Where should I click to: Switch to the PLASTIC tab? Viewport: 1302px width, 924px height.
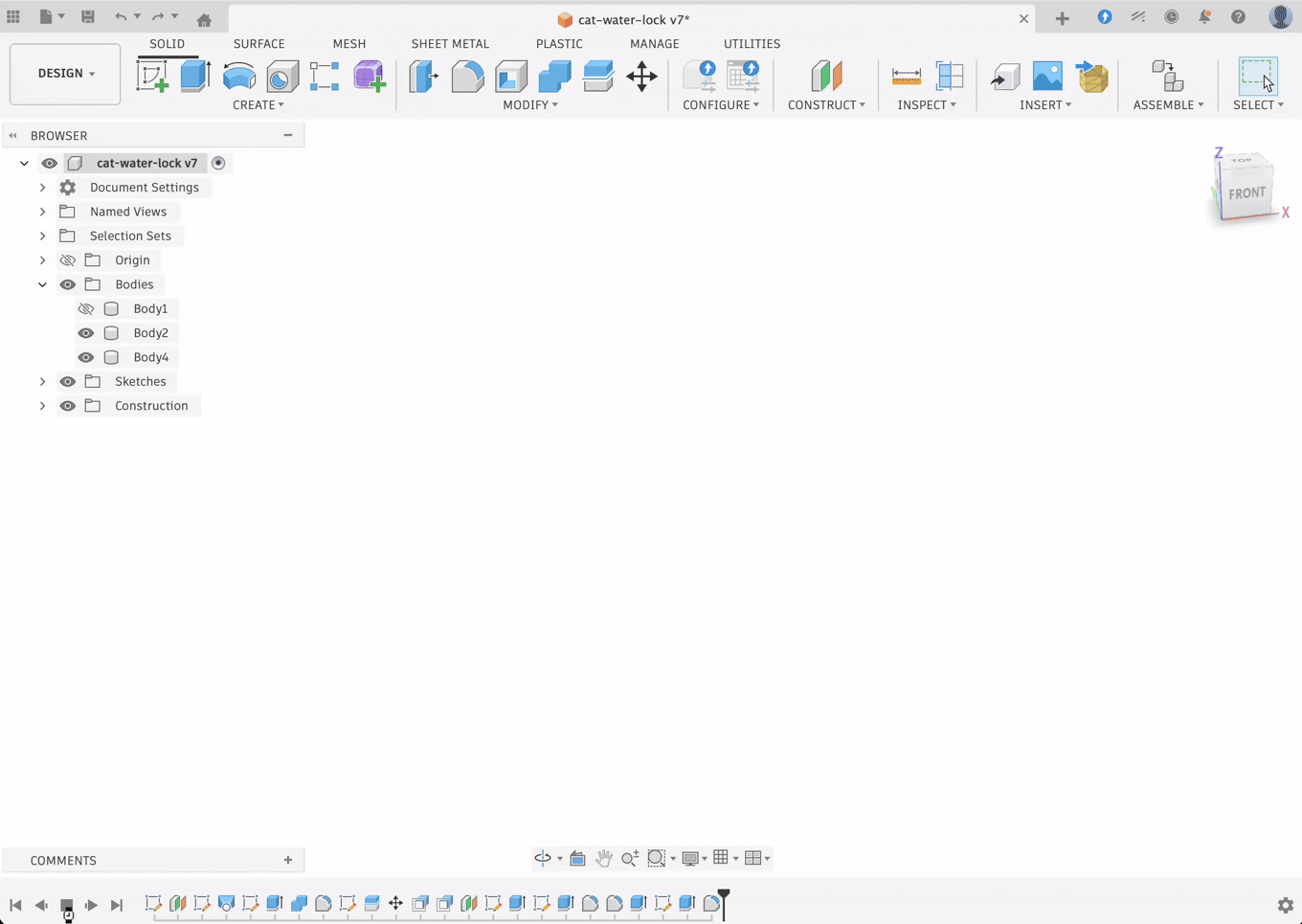coord(559,44)
